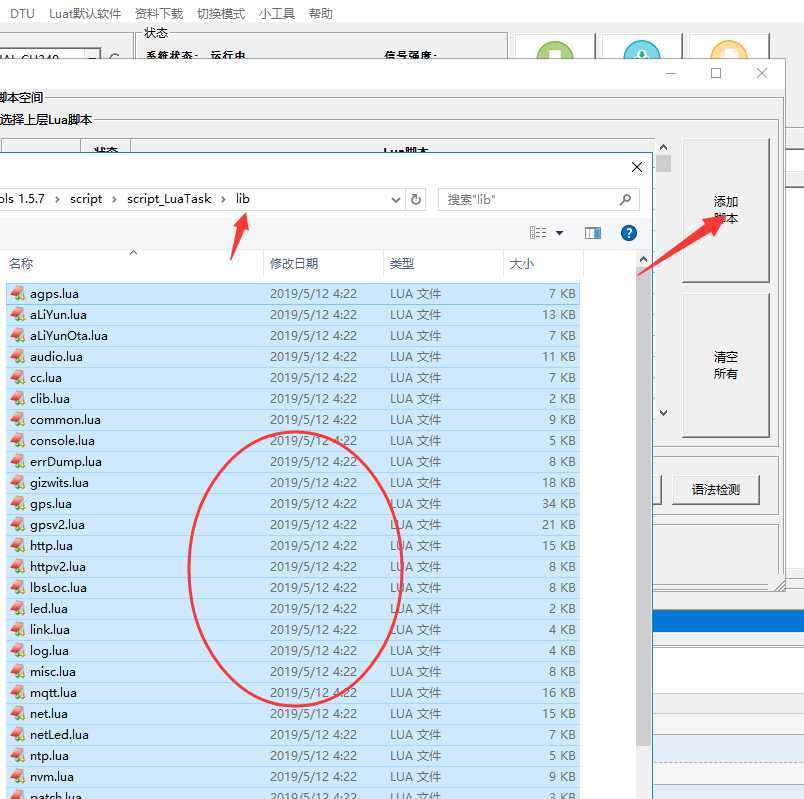This screenshot has width=804, height=799.
Task: Open the 资料下载 menu
Action: (159, 13)
